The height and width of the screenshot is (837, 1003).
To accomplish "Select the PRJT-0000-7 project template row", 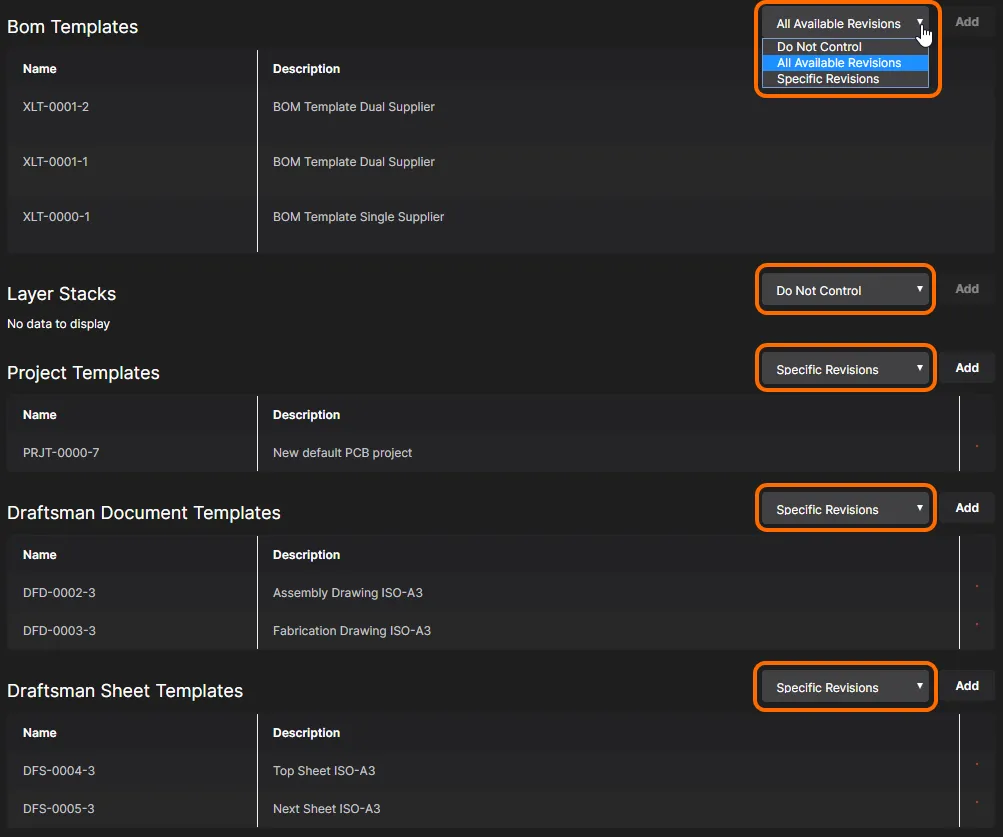I will [x=61, y=453].
